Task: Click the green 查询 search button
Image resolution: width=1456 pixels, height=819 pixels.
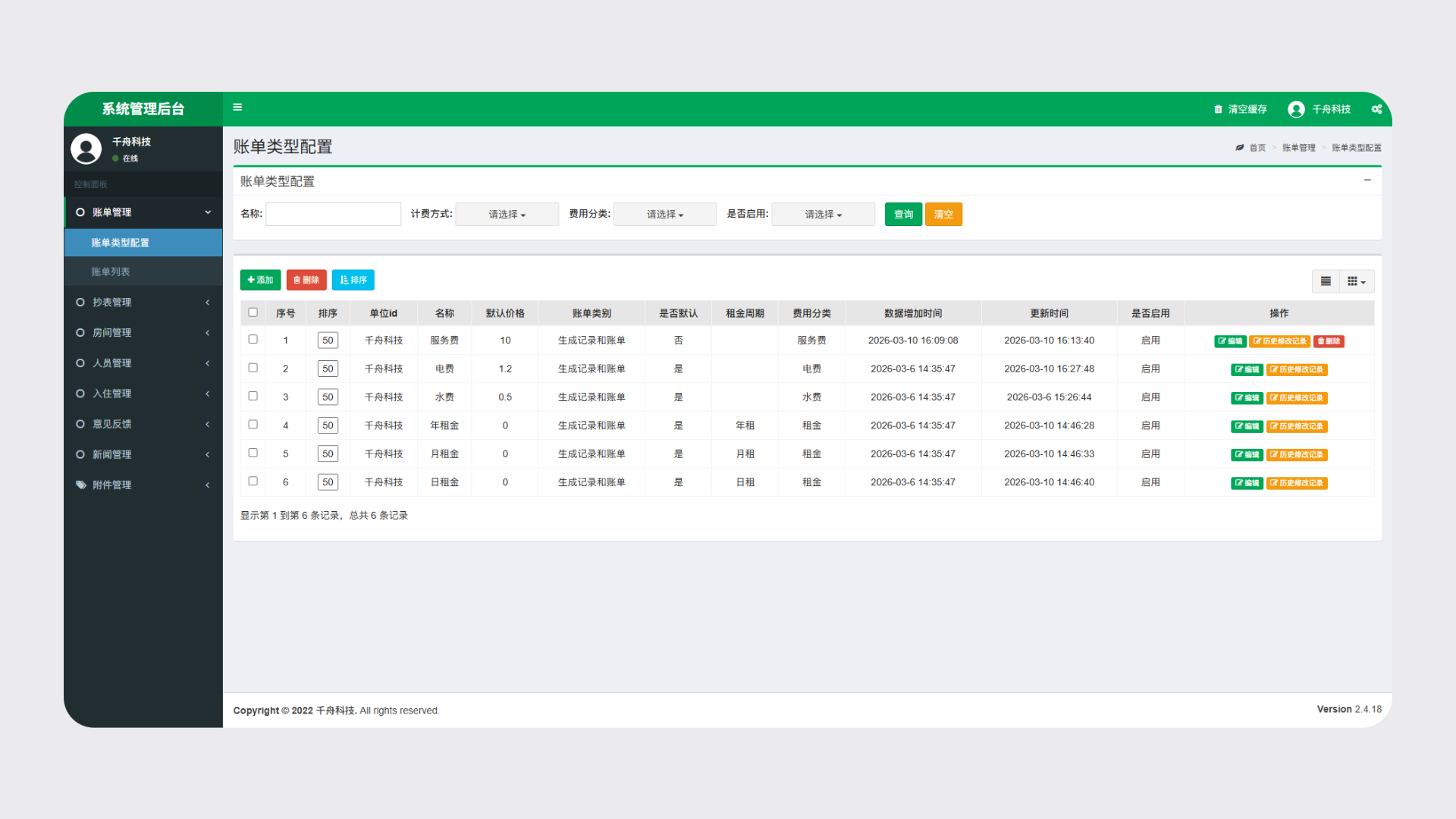Action: pyautogui.click(x=903, y=215)
